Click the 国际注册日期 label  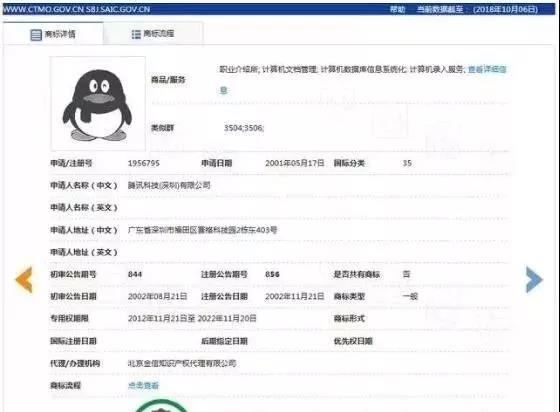click(x=73, y=341)
